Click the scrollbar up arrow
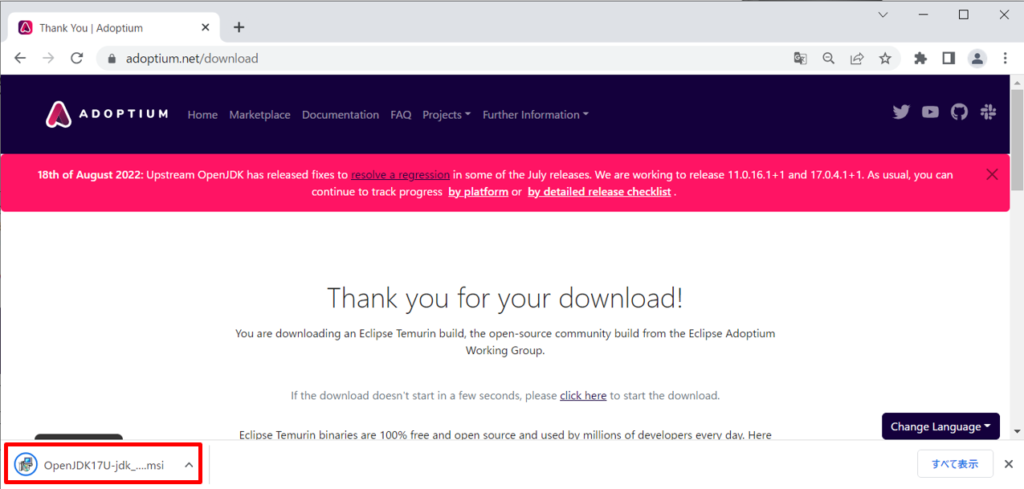Viewport: 1024px width, 489px height. pos(1017,81)
